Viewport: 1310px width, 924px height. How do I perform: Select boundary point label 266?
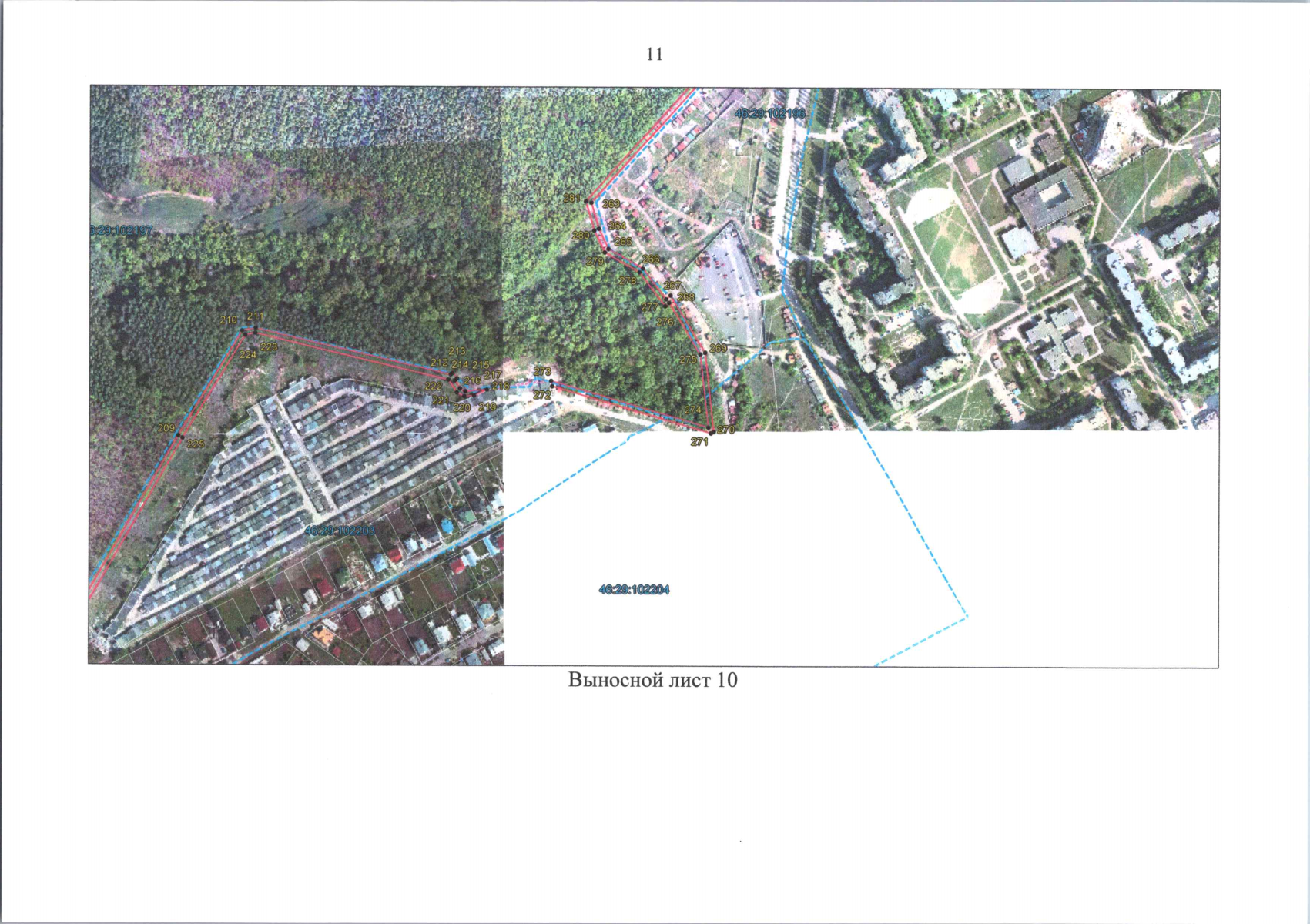pos(651,259)
